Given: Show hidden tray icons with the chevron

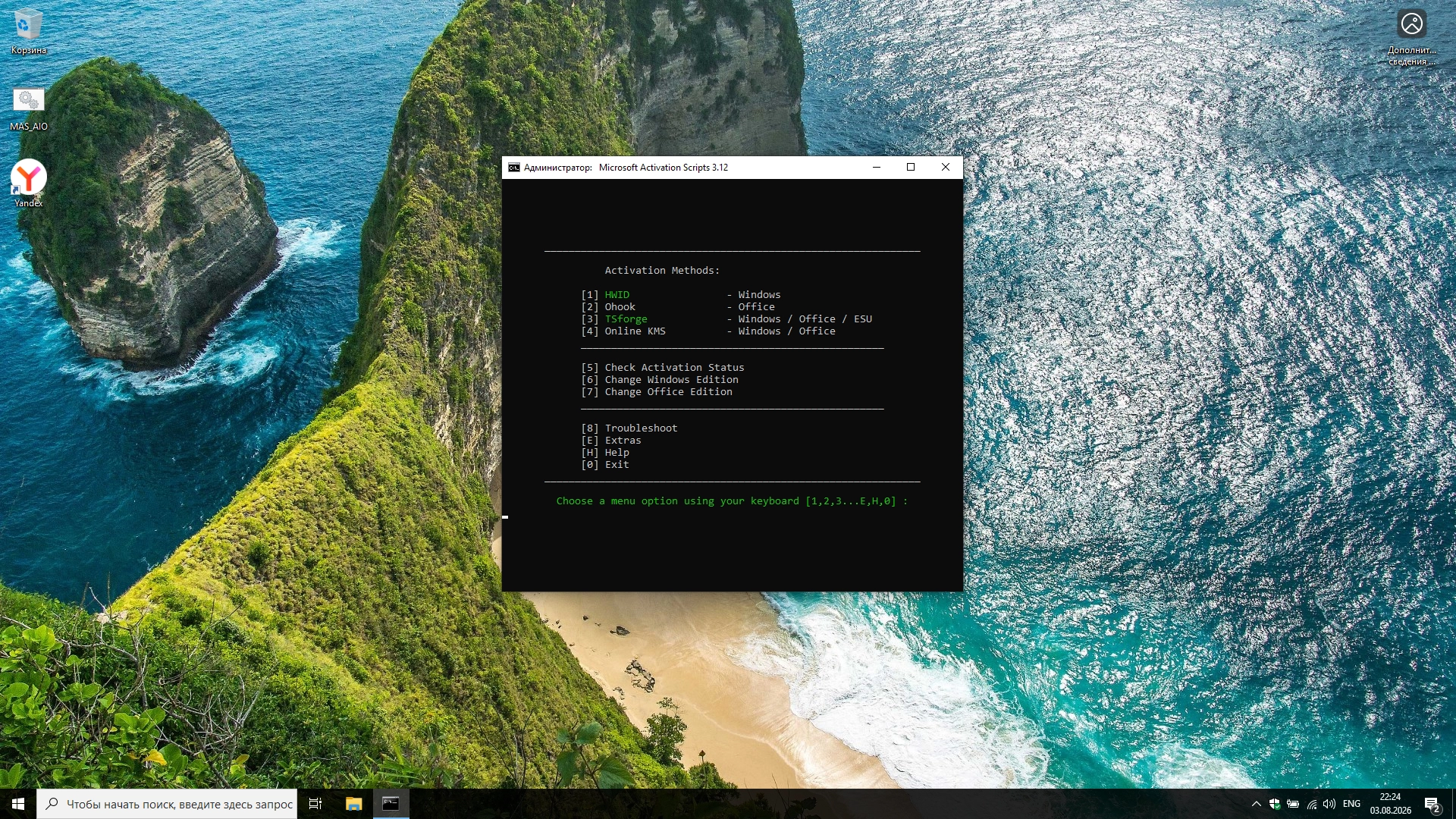Looking at the screenshot, I should click(x=1256, y=804).
